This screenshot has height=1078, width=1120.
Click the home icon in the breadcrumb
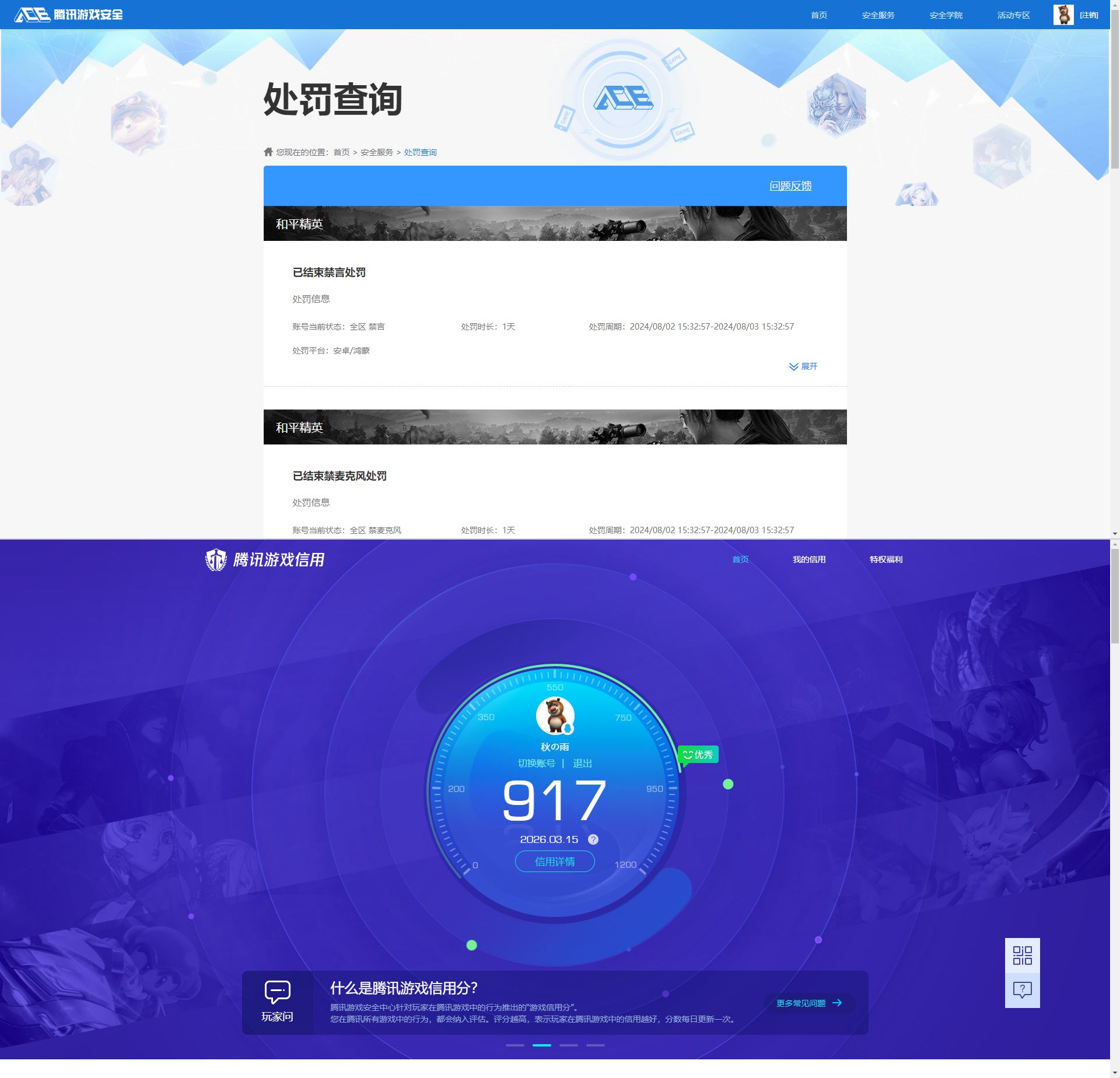[268, 152]
